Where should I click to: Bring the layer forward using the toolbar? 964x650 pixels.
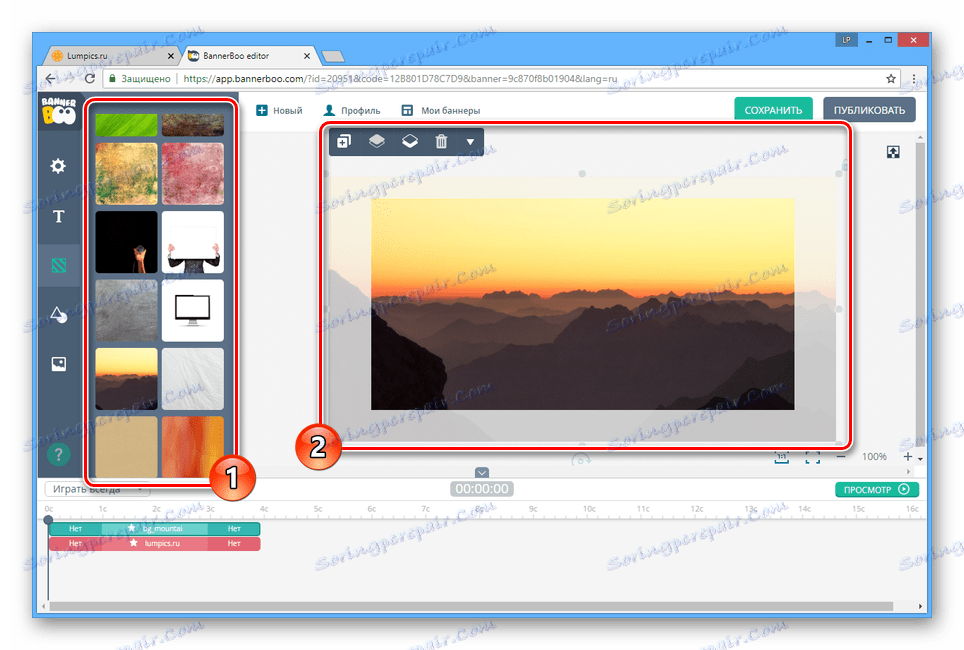pyautogui.click(x=377, y=141)
